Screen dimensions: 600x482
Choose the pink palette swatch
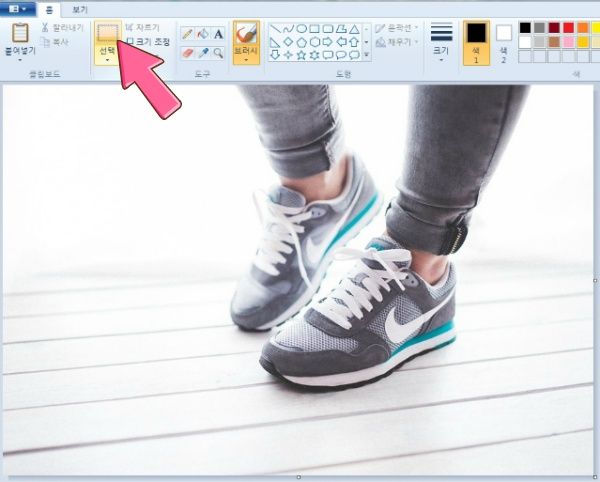coord(569,42)
